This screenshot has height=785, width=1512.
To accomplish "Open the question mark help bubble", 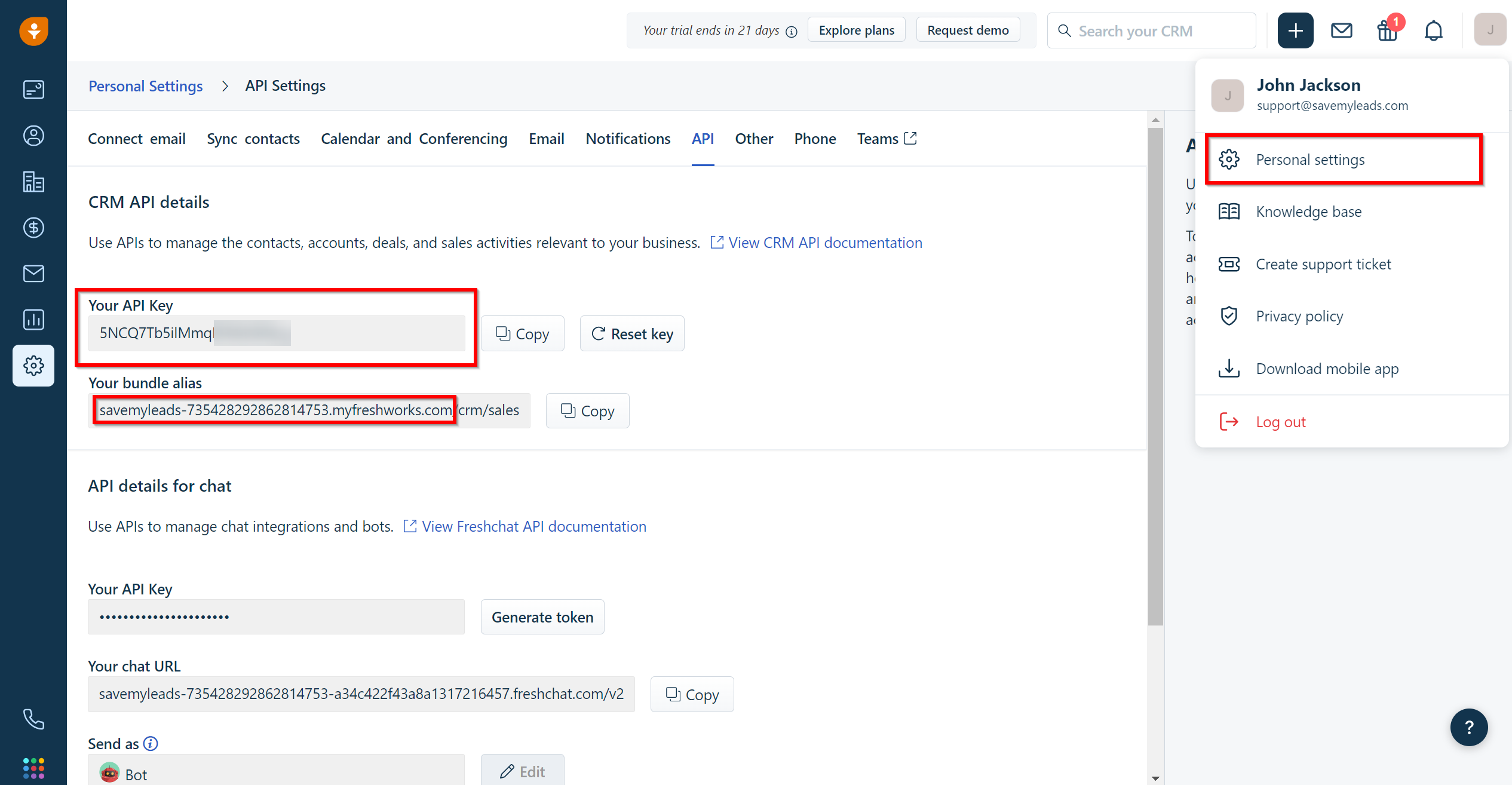I will [x=1469, y=727].
